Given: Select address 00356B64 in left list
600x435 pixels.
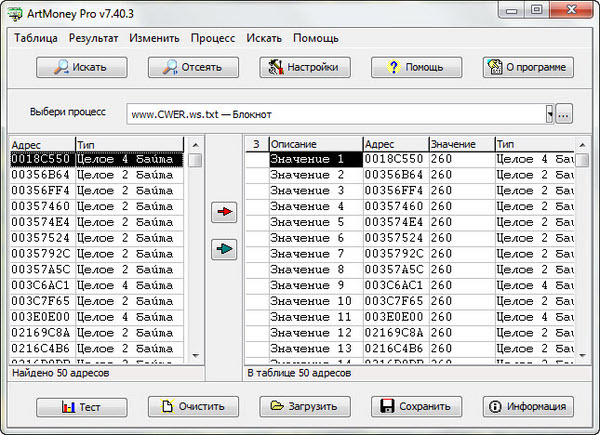Looking at the screenshot, I should click(x=40, y=174).
